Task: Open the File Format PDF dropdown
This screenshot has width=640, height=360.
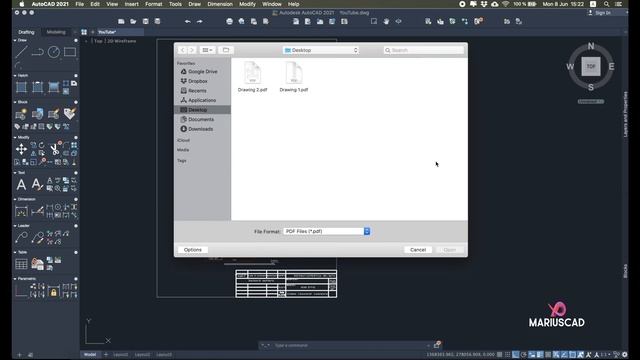Action: point(327,231)
